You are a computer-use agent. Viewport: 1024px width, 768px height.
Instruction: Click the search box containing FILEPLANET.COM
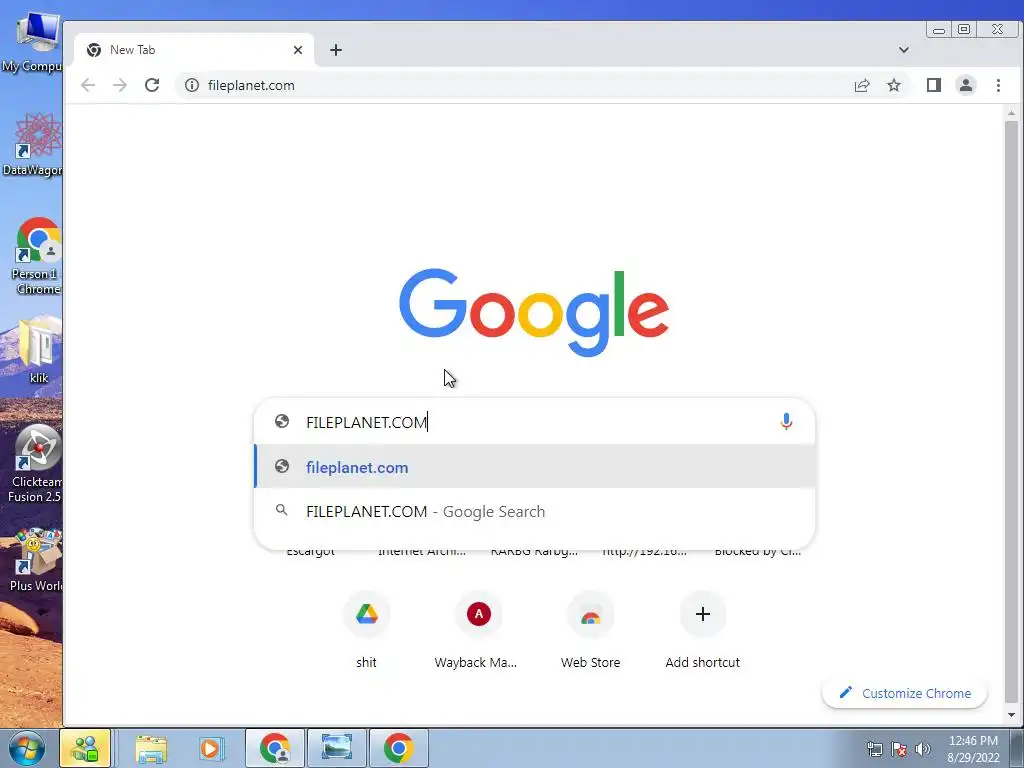pos(534,422)
